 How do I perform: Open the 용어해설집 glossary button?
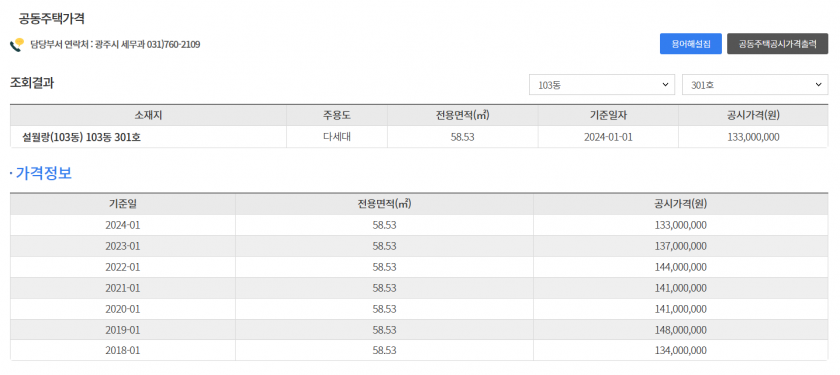pyautogui.click(x=691, y=44)
